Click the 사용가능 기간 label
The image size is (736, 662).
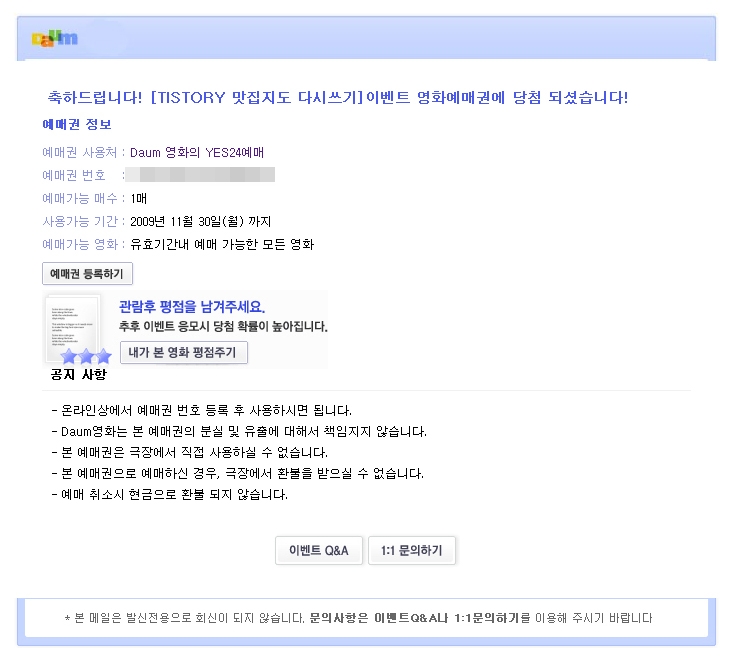tap(80, 222)
